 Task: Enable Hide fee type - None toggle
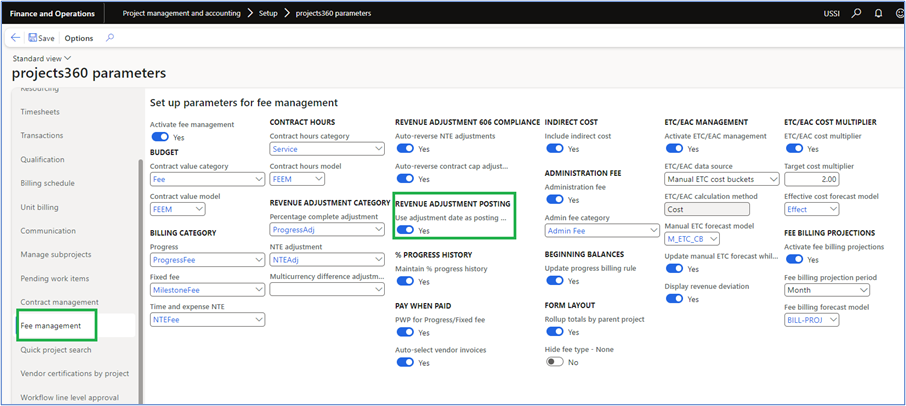pos(555,362)
